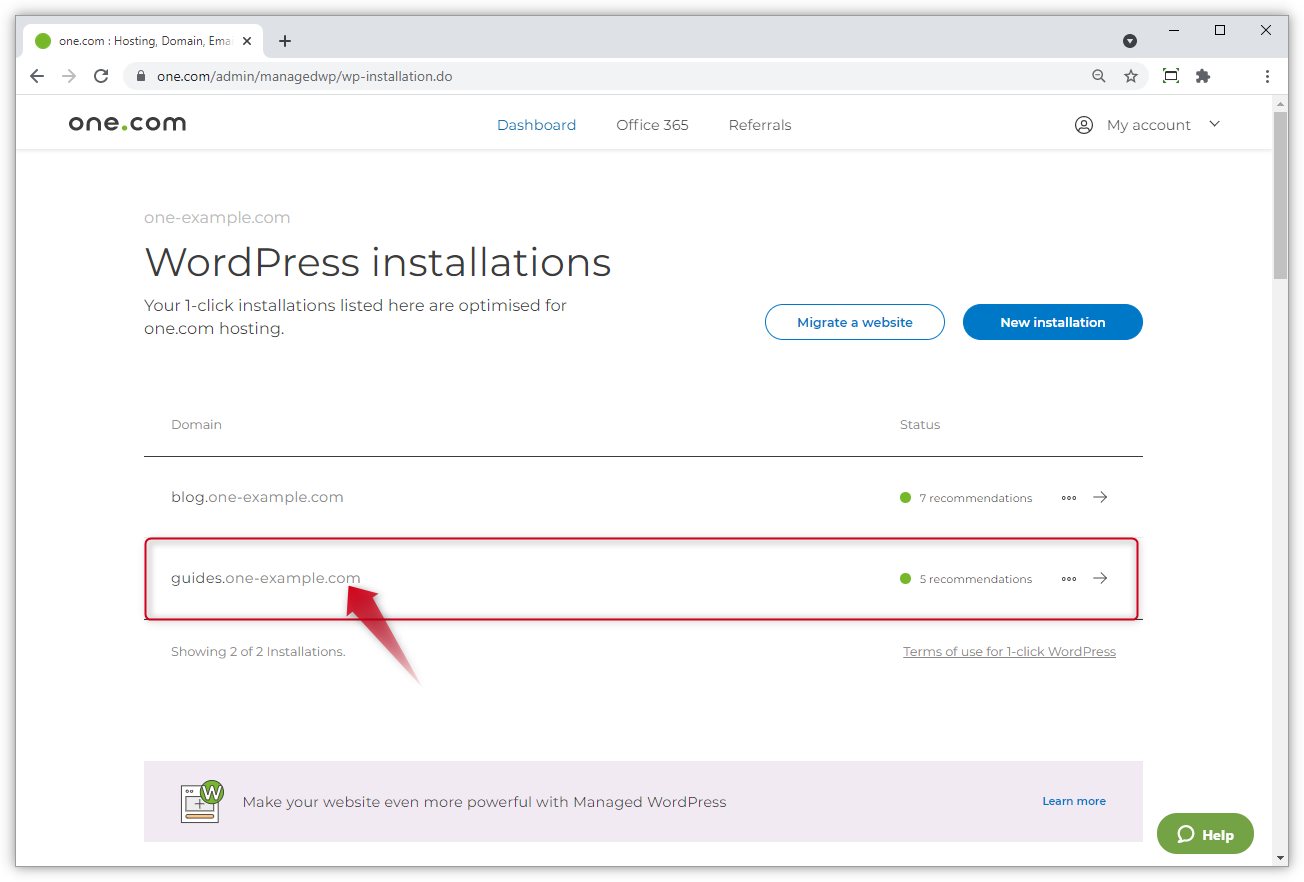Open Chrome's three-dot browser menu

click(1267, 76)
